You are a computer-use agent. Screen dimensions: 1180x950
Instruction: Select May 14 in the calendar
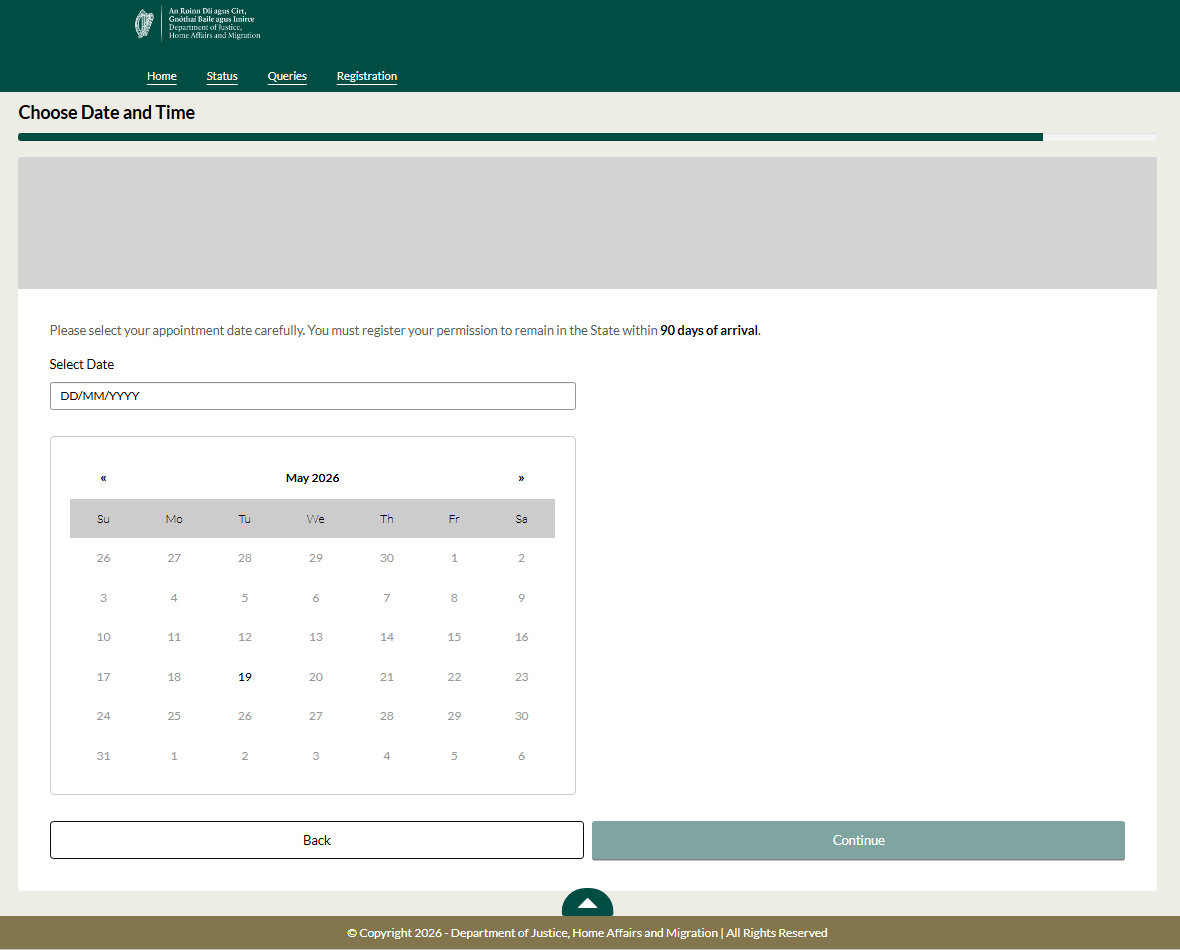tap(387, 637)
